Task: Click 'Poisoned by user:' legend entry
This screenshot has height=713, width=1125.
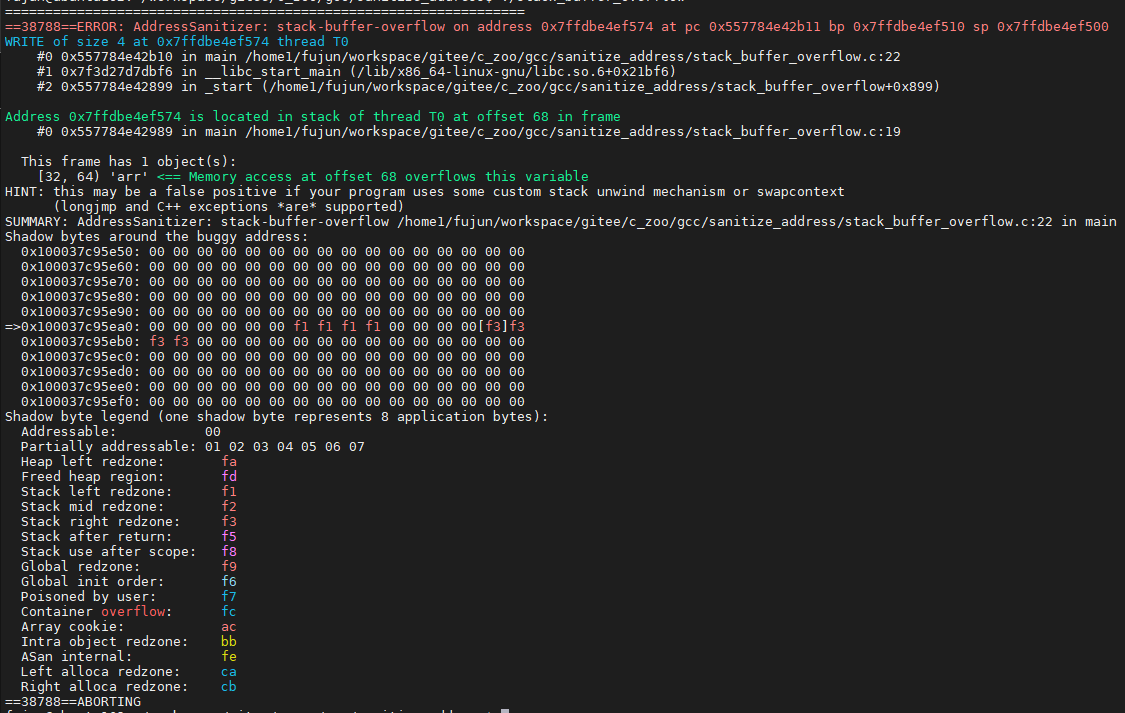Action: click(88, 597)
